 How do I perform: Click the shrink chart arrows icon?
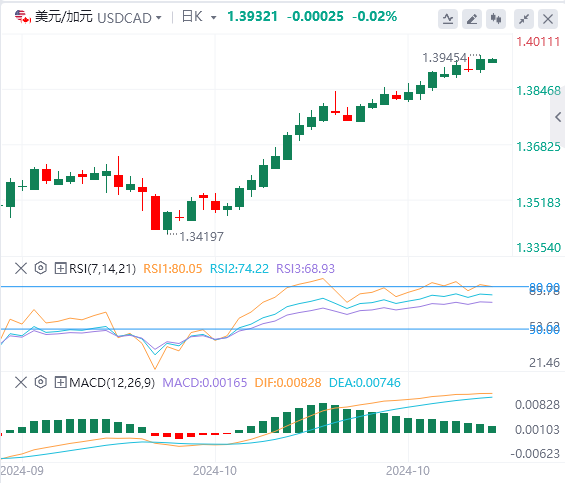[x=524, y=19]
